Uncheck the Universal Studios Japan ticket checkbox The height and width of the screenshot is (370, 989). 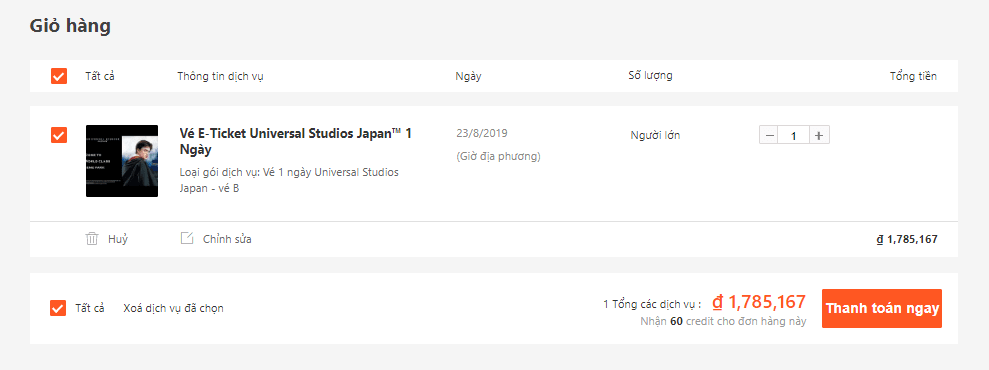59,135
